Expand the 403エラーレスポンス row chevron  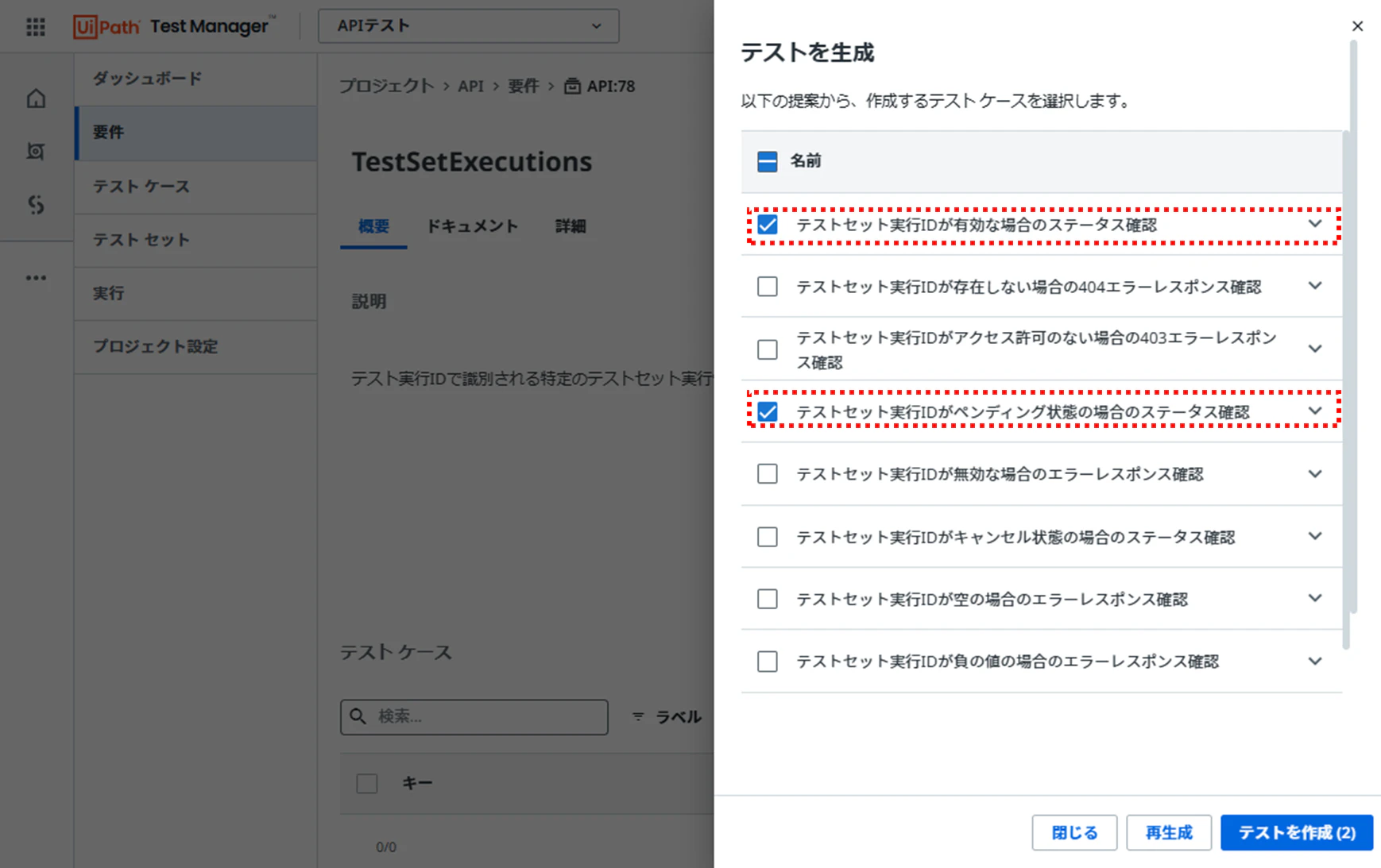tap(1315, 349)
